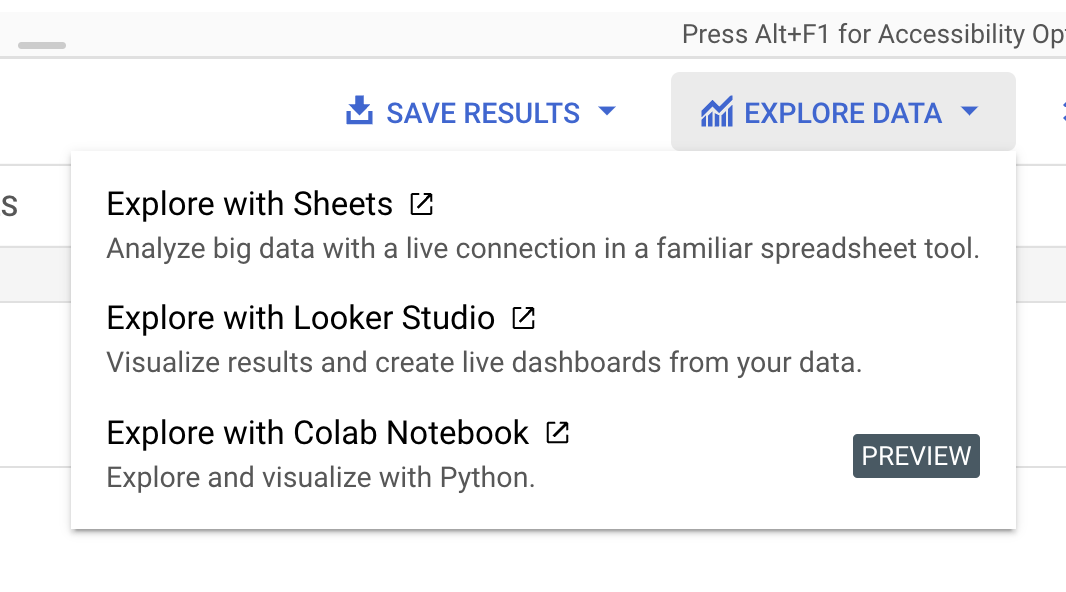This screenshot has width=1066, height=592.
Task: Click external-link icon beside Explore with Sheets
Action: pyautogui.click(x=422, y=205)
